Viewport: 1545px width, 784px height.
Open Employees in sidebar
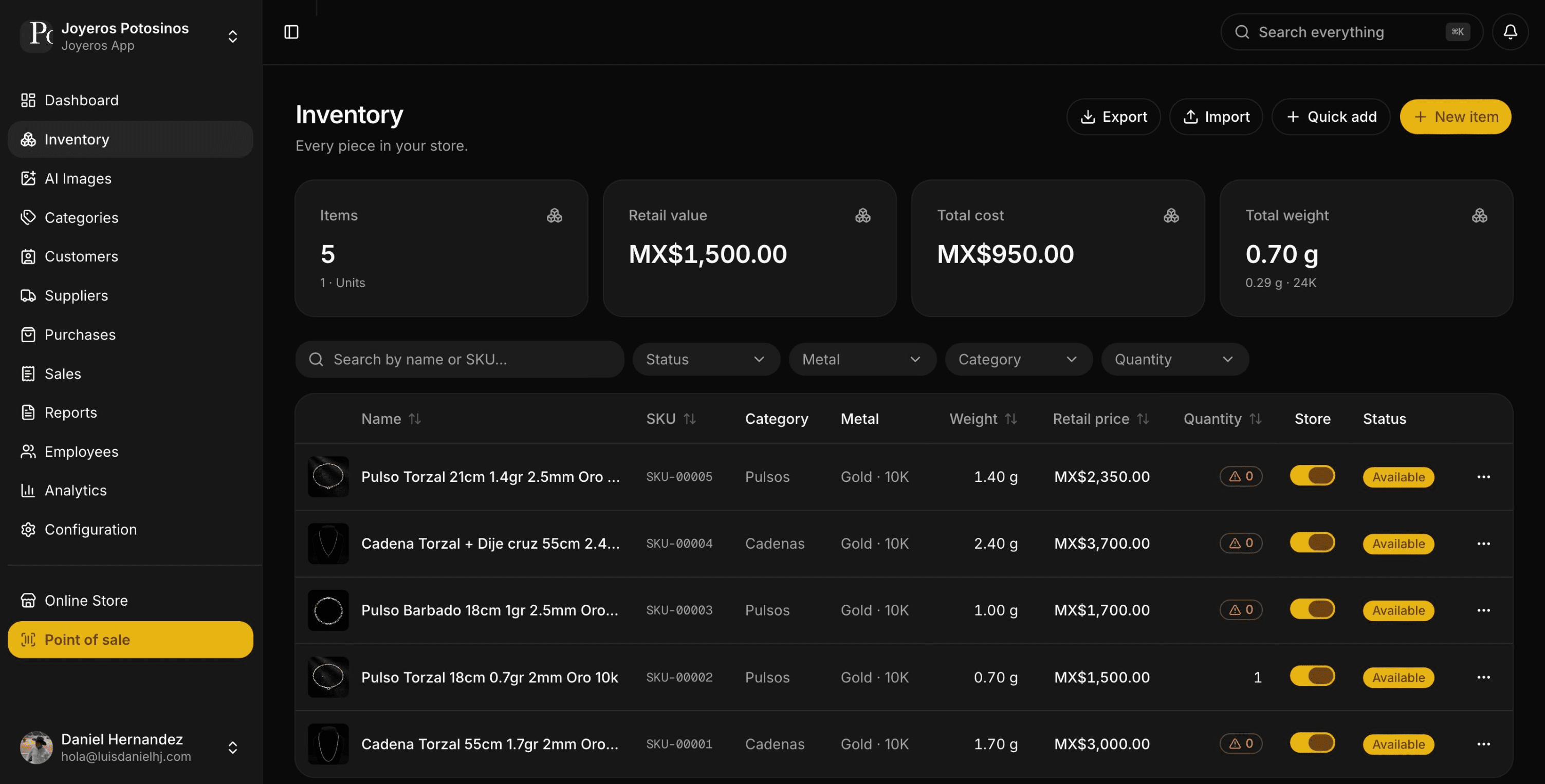click(x=130, y=451)
